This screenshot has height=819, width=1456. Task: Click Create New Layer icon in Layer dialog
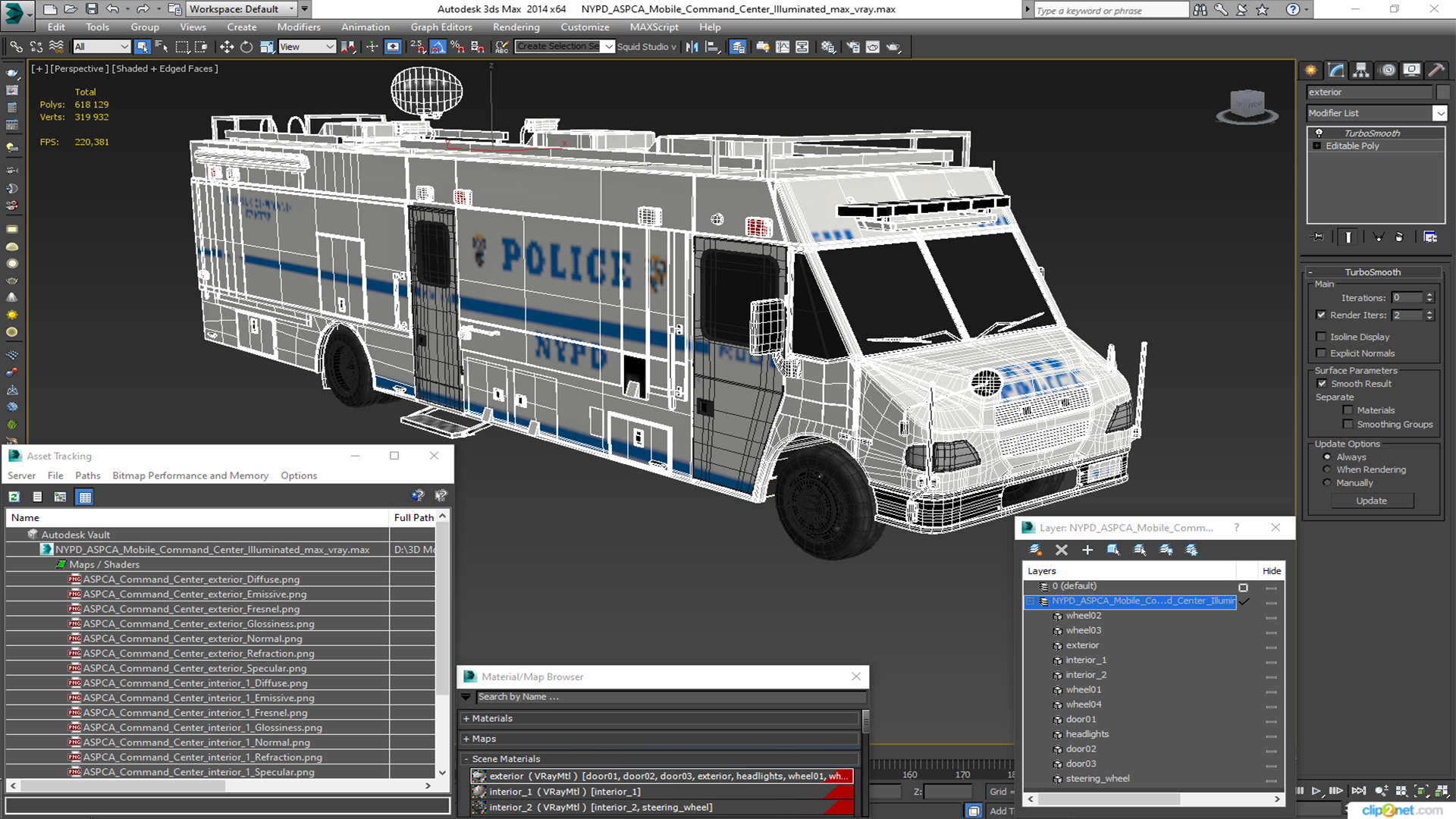click(x=1035, y=550)
